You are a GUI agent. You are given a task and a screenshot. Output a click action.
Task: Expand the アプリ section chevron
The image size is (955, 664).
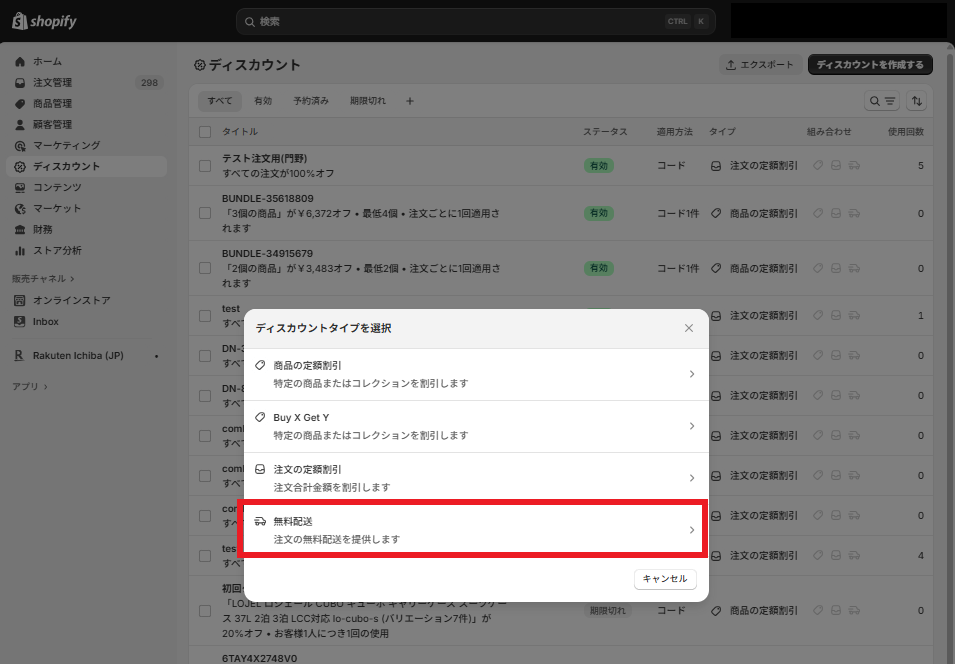pyautogui.click(x=46, y=387)
